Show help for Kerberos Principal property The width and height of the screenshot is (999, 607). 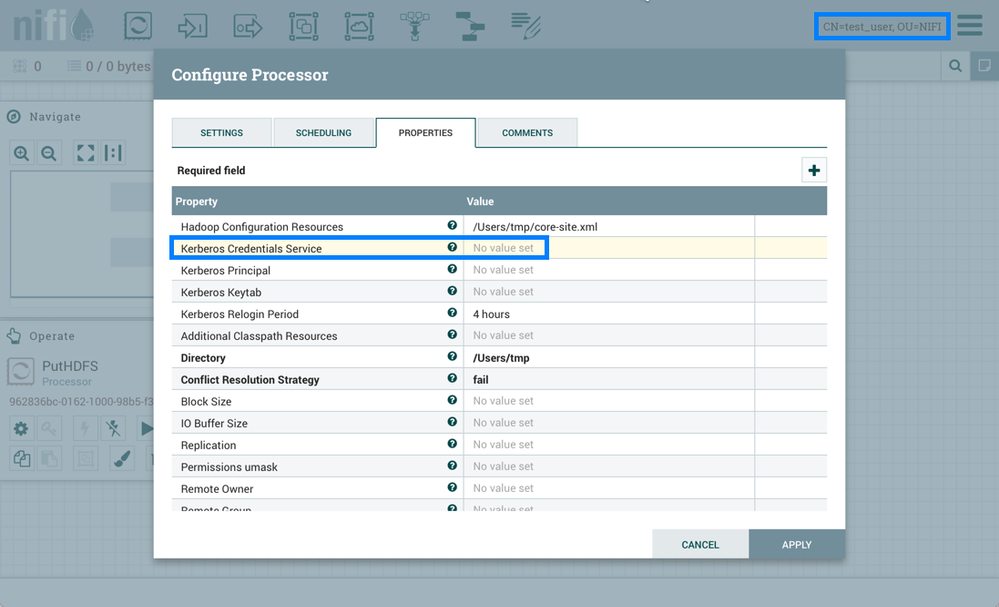(452, 270)
